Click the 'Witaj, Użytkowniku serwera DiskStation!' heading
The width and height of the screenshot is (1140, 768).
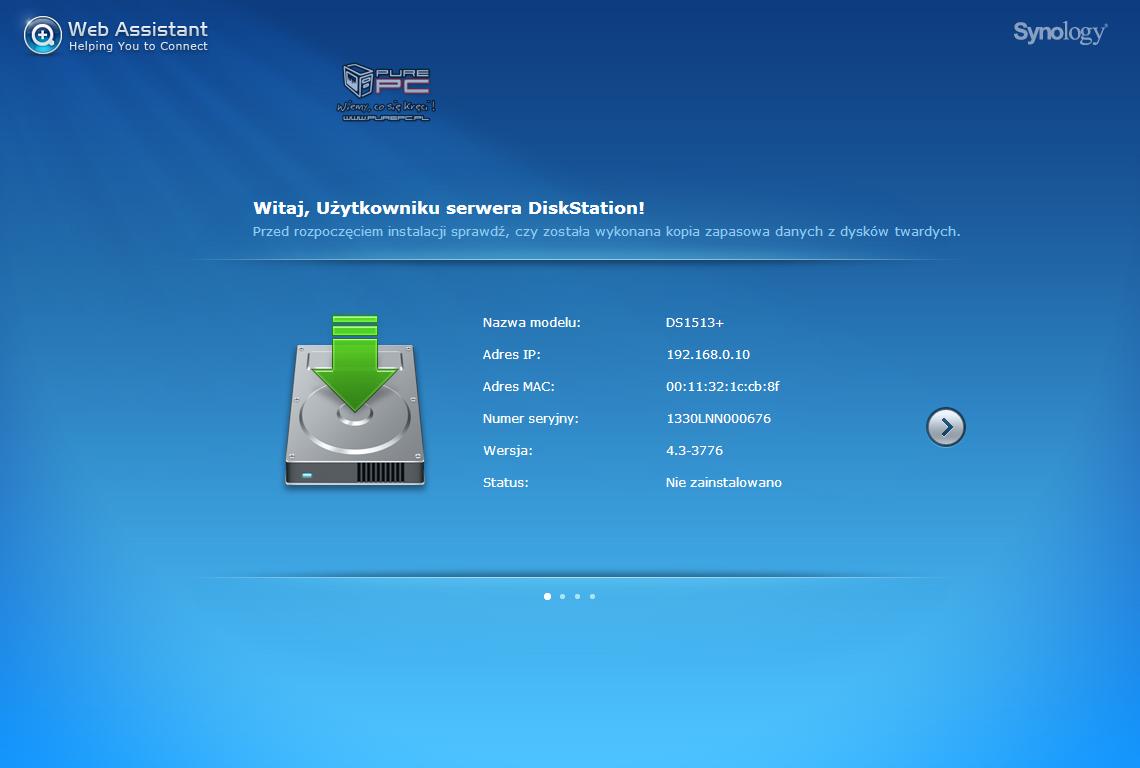[449, 208]
